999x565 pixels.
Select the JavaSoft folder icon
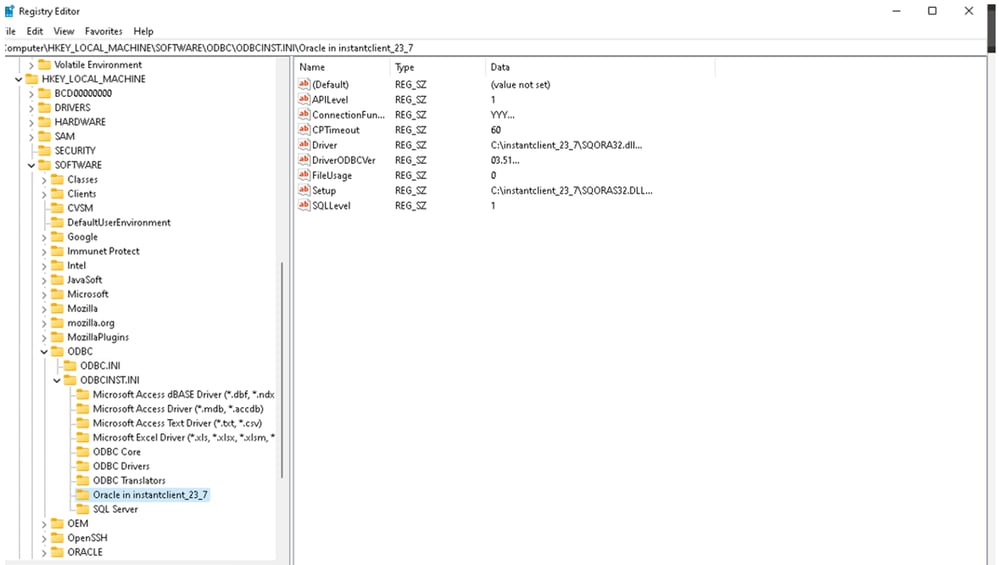57,280
